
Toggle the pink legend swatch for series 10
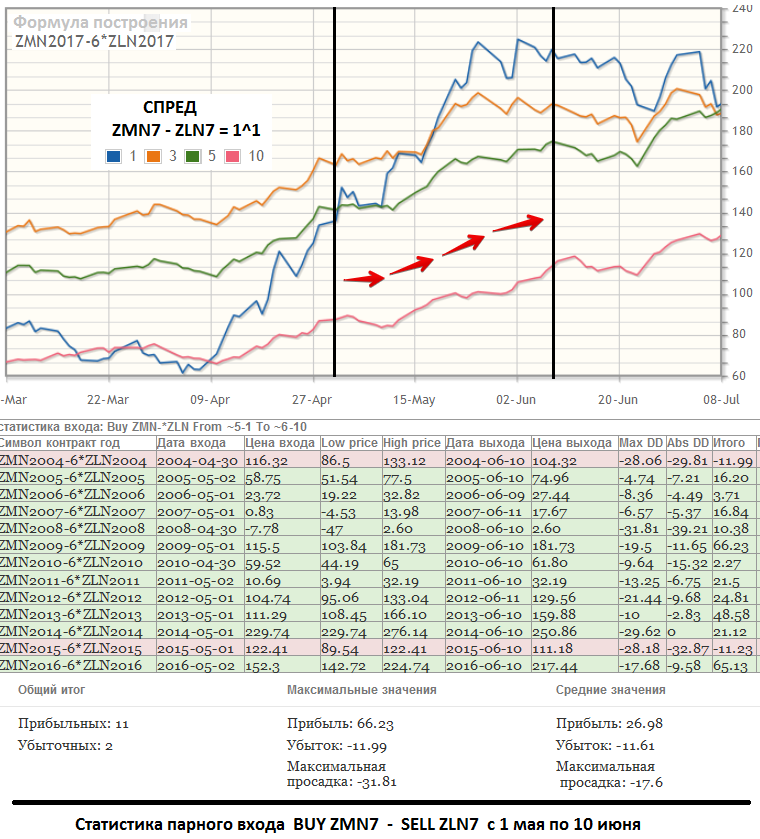232,156
